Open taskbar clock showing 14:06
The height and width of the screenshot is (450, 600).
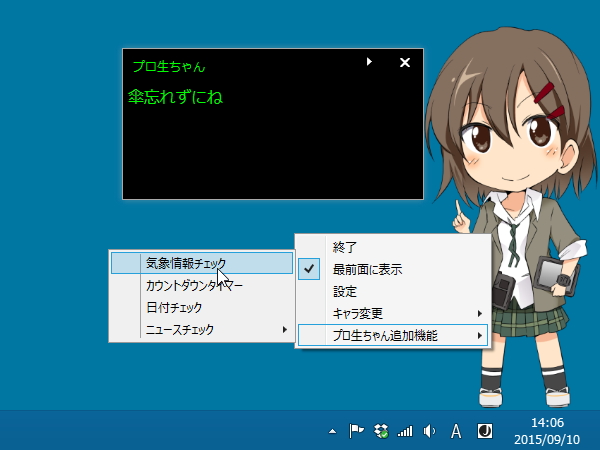547,431
